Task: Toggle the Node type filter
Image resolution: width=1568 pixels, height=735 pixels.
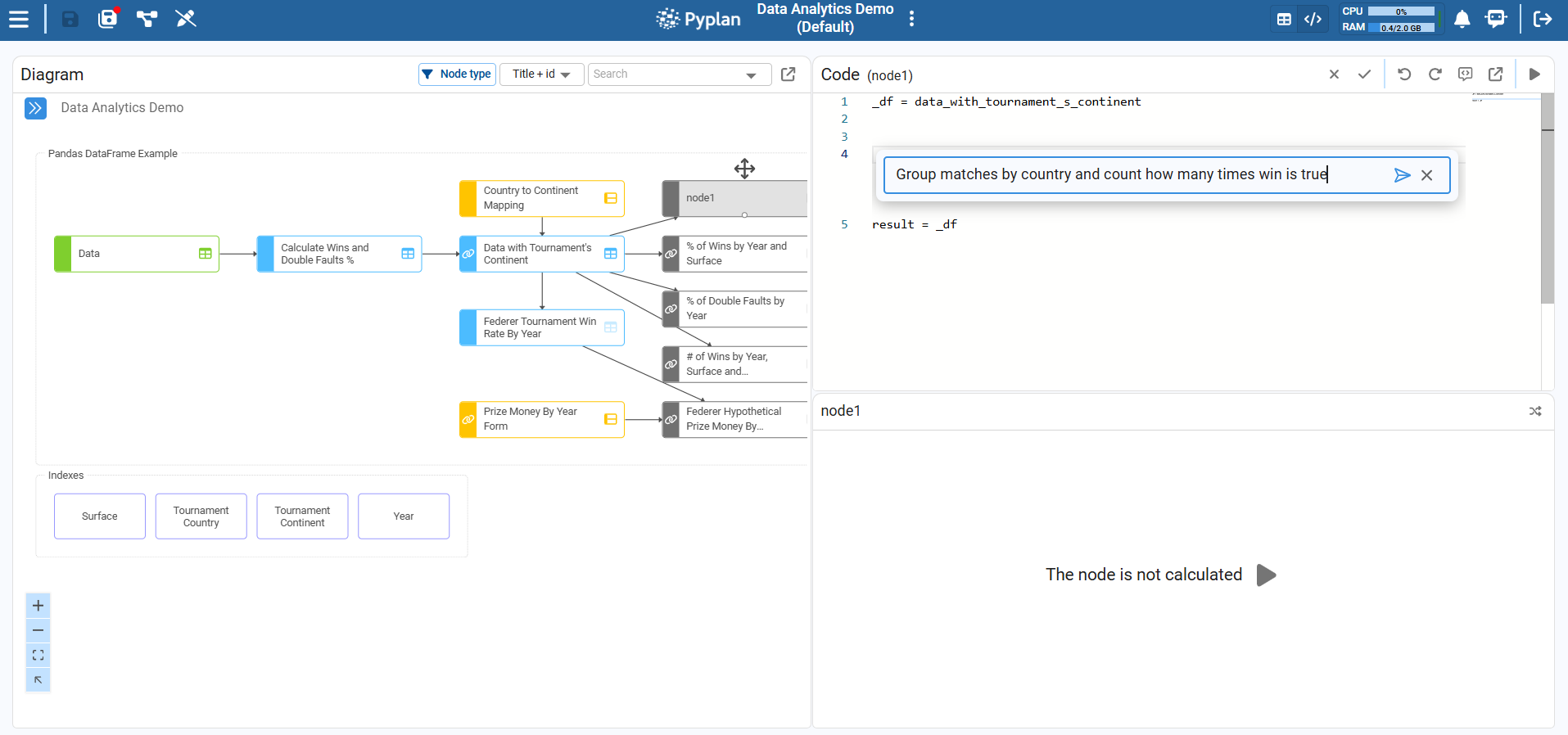Action: (457, 74)
